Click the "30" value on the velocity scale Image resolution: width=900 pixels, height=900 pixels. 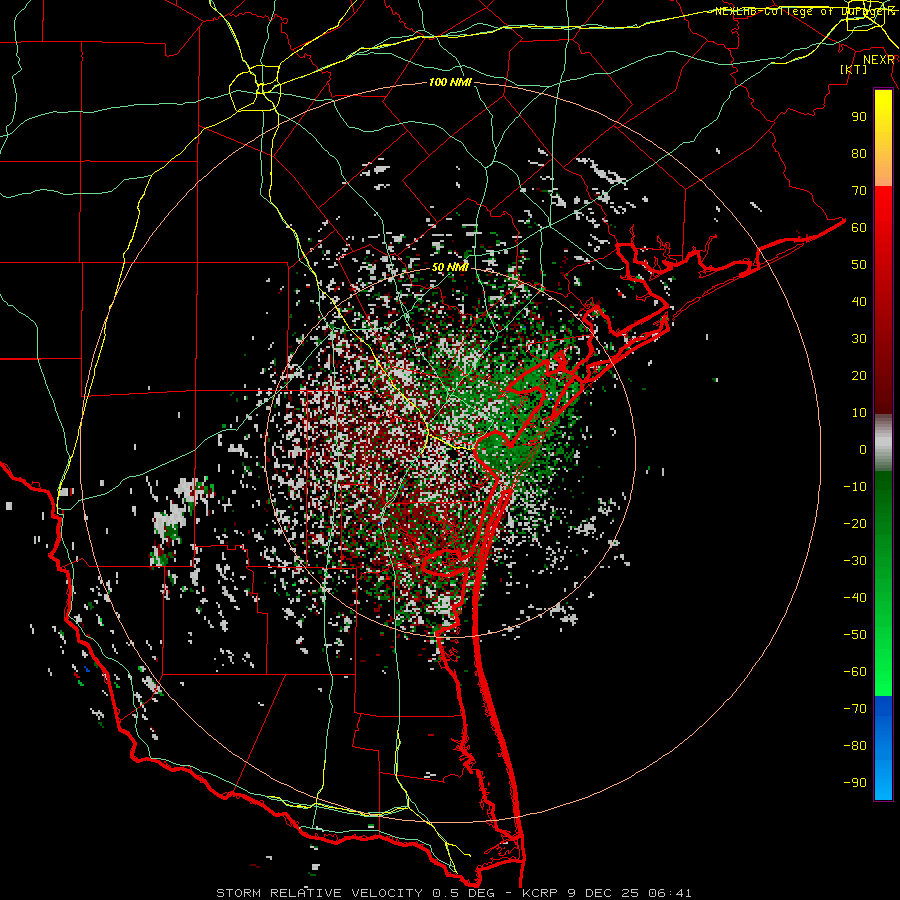859,339
